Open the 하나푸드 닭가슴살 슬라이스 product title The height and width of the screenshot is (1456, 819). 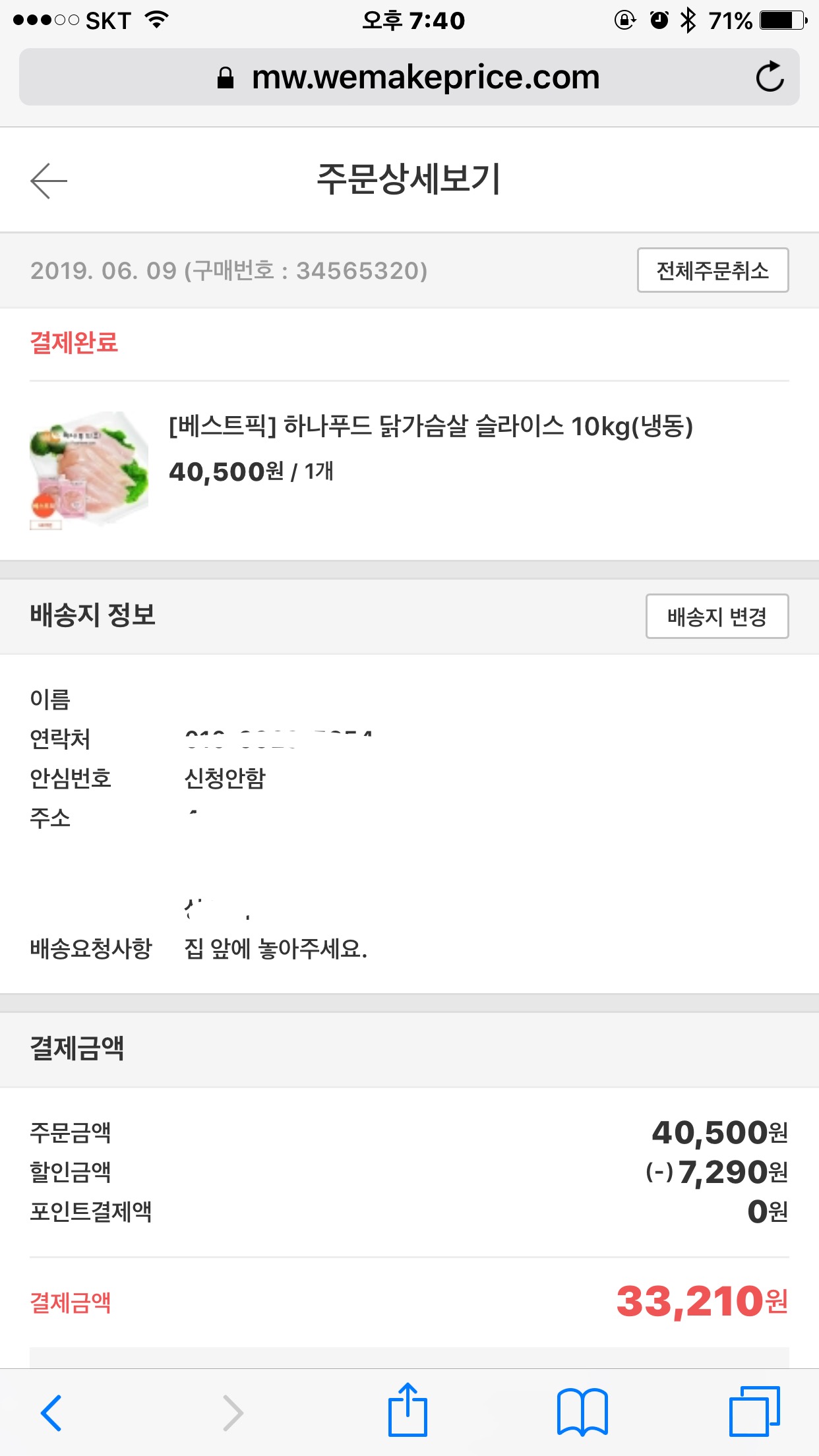tap(431, 427)
